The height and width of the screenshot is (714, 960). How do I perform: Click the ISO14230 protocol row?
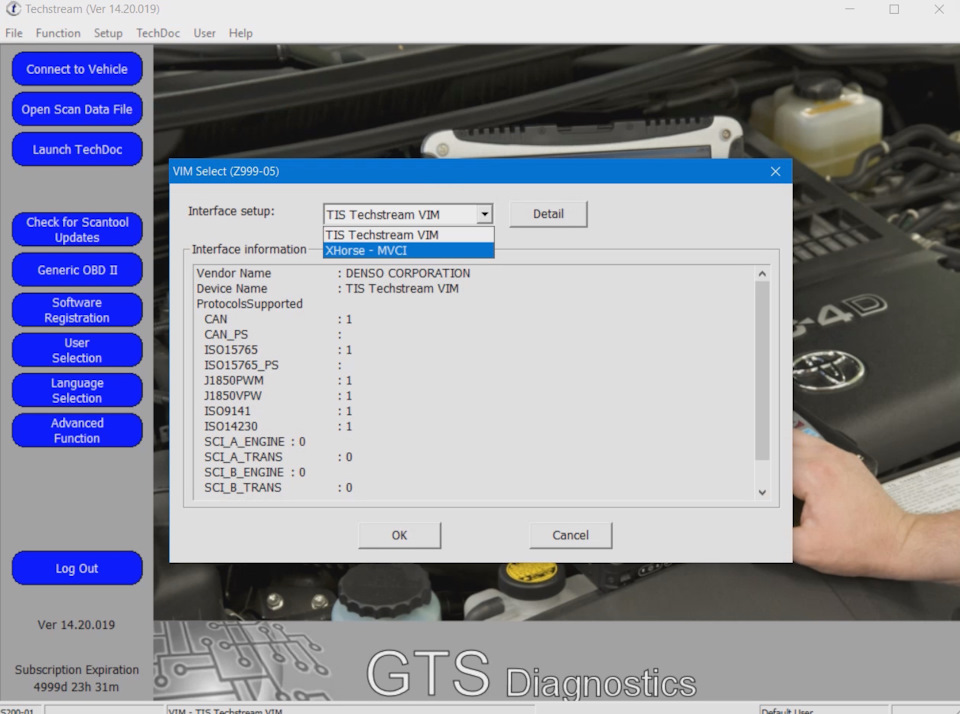278,426
